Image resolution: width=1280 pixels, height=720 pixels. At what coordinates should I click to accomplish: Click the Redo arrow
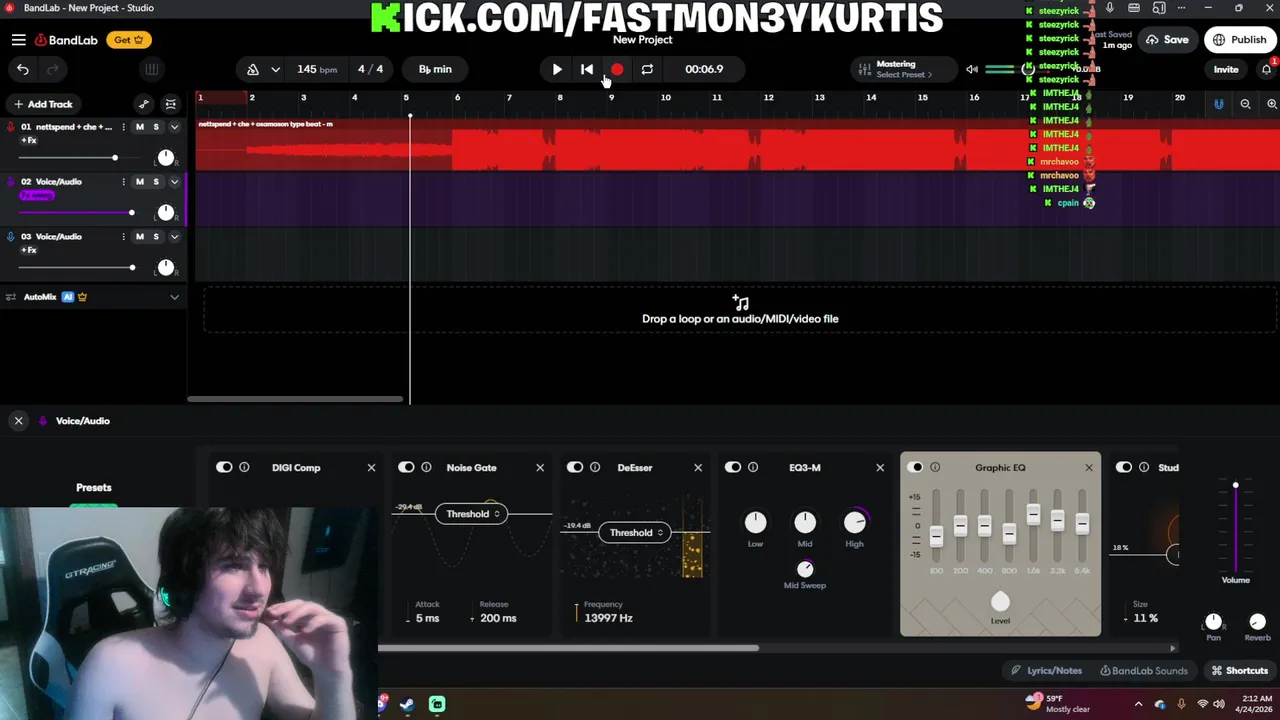(53, 69)
